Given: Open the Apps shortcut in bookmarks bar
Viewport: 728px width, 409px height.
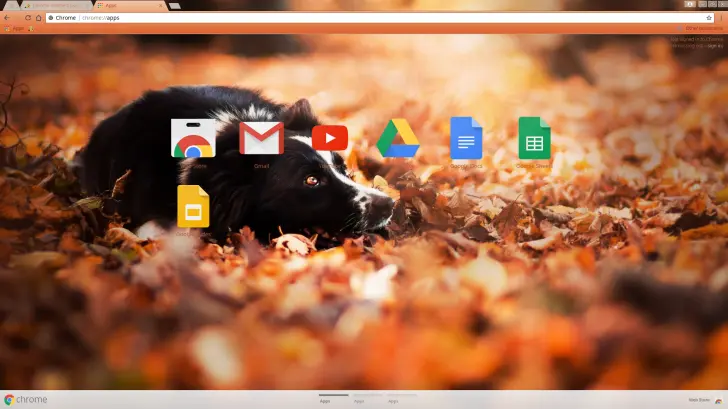Looking at the screenshot, I should (14, 29).
